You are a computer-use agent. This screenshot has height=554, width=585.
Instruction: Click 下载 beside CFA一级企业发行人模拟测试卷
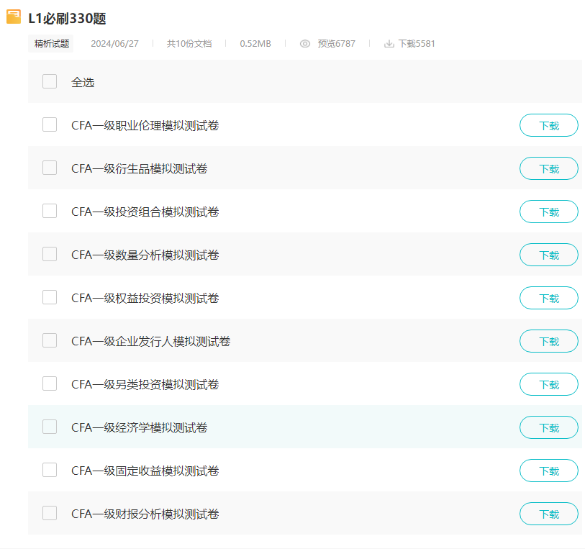coord(549,341)
